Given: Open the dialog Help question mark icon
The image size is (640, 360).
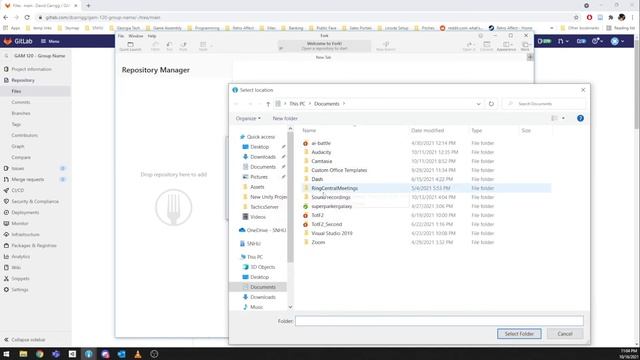Looking at the screenshot, I should tap(580, 118).
